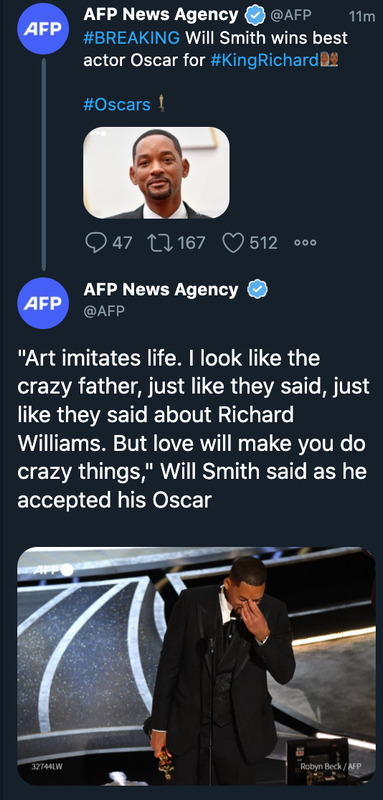Like the tweet with 512 likes
The image size is (383, 800).
pyautogui.click(x=234, y=243)
